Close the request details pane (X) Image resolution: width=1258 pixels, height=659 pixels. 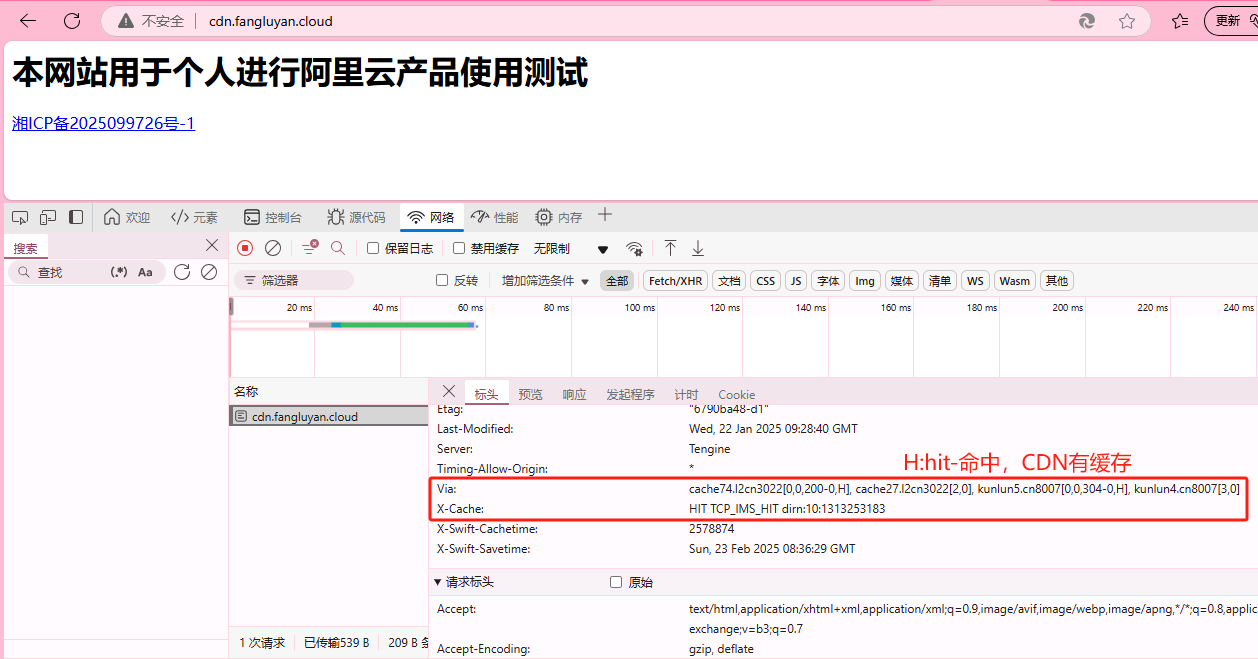coord(449,391)
